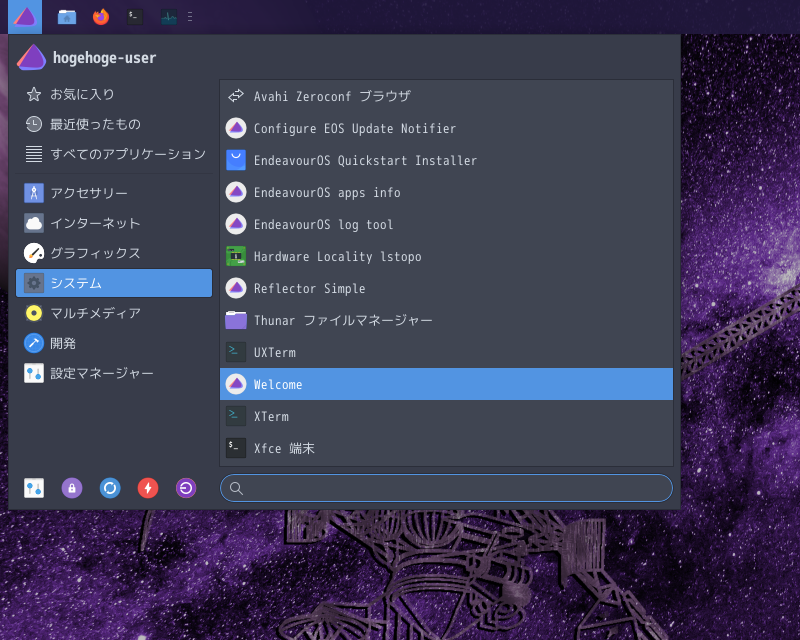Open Settings Manager icon at menu bottom
Image resolution: width=800 pixels, height=640 pixels.
[x=34, y=488]
